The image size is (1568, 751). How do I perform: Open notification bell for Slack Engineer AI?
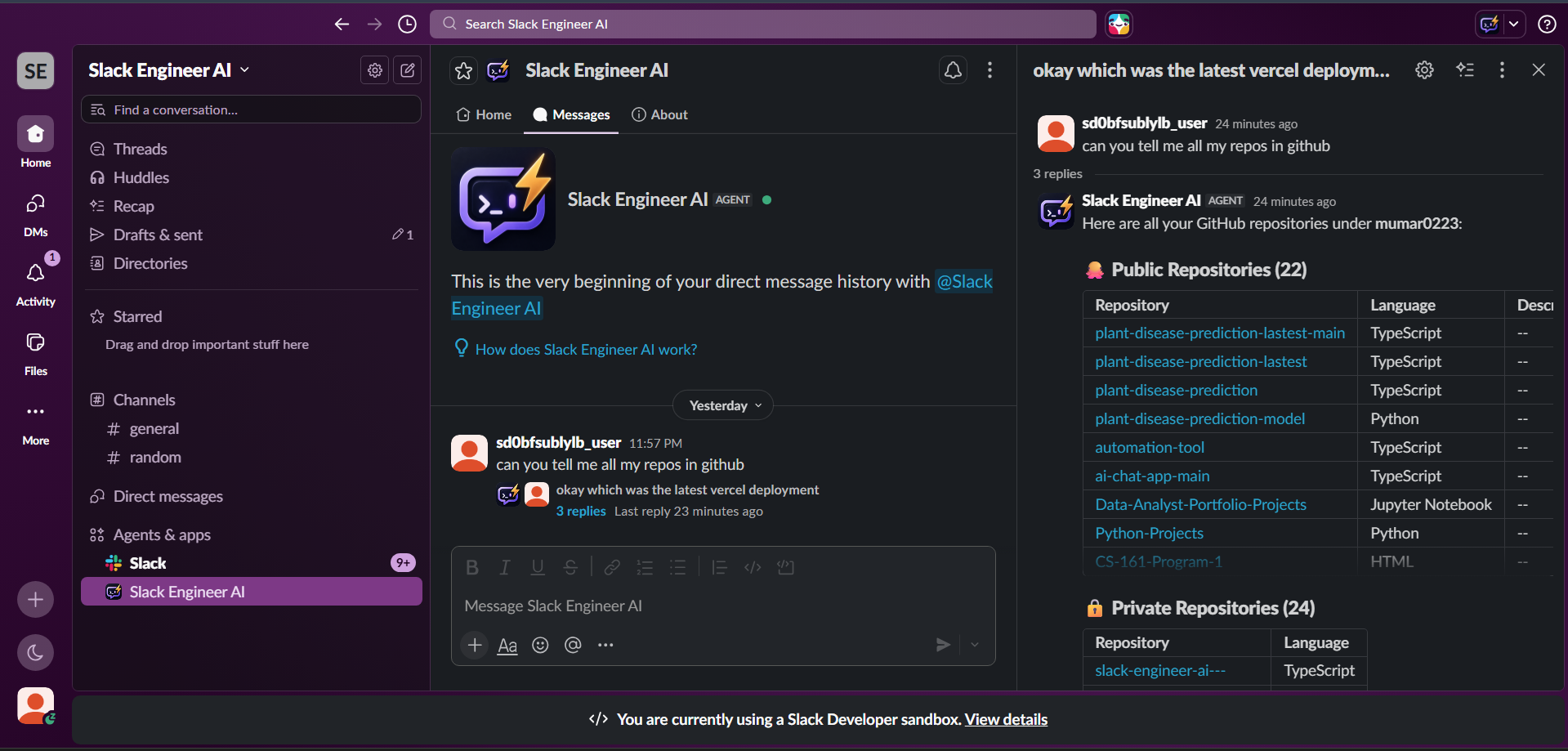click(x=954, y=70)
